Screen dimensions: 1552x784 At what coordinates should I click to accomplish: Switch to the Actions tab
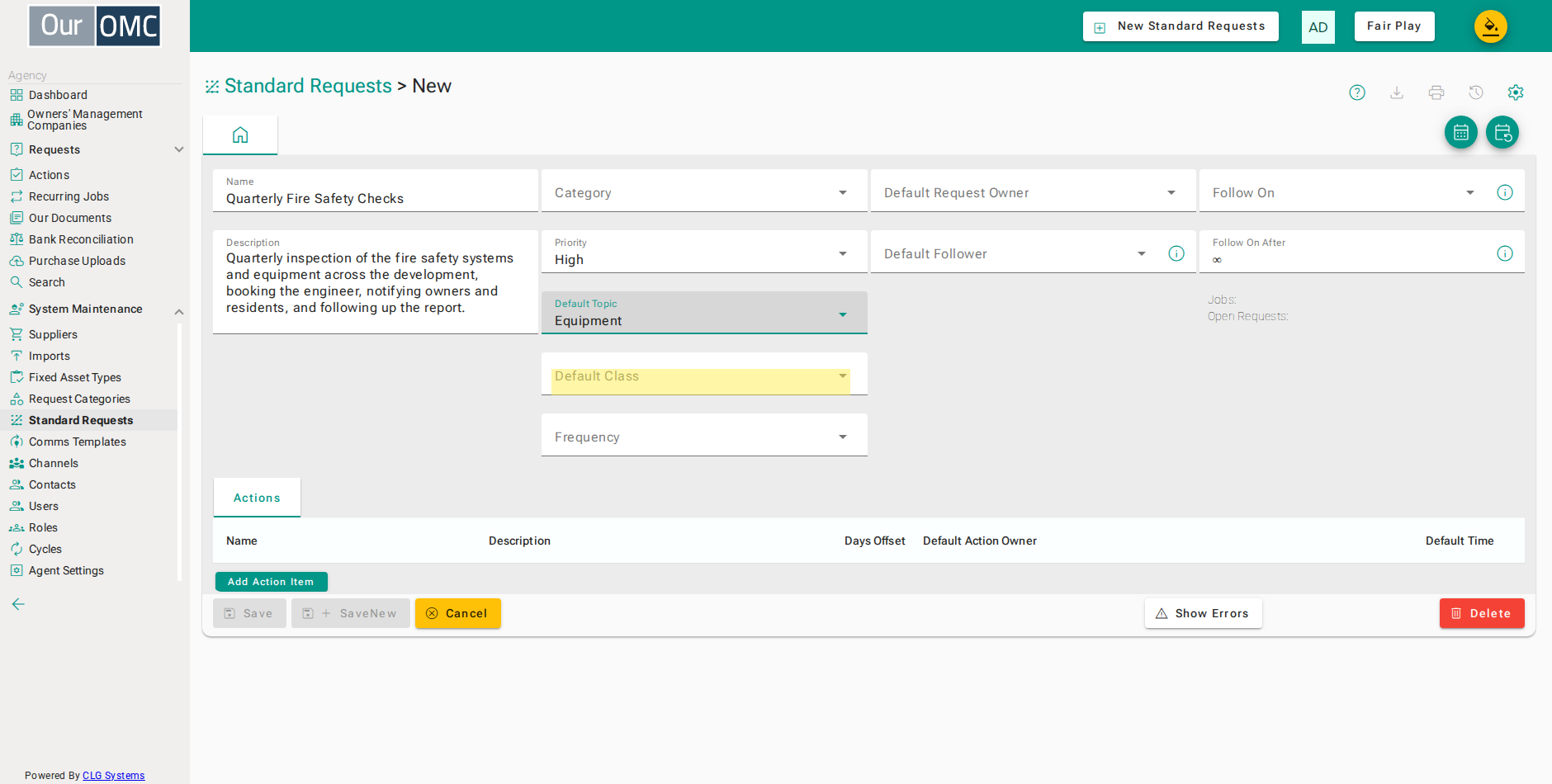pyautogui.click(x=257, y=498)
